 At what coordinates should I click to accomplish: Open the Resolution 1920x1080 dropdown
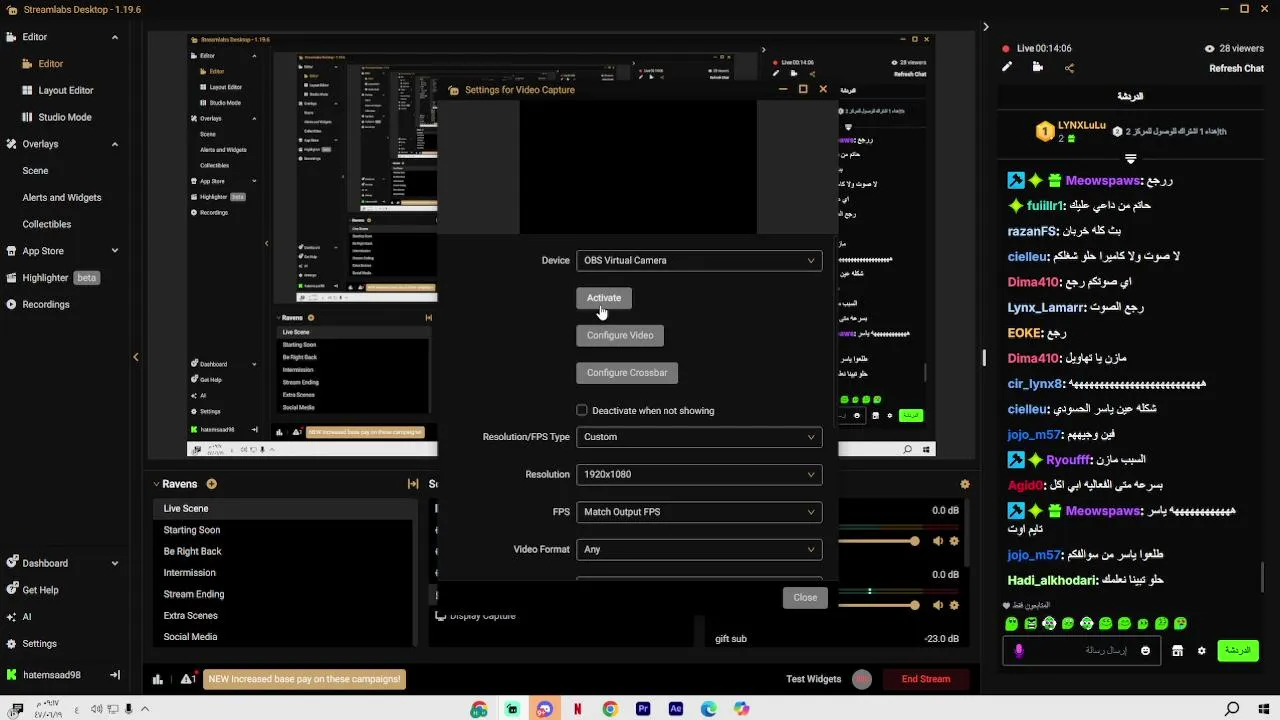pyautogui.click(x=699, y=474)
